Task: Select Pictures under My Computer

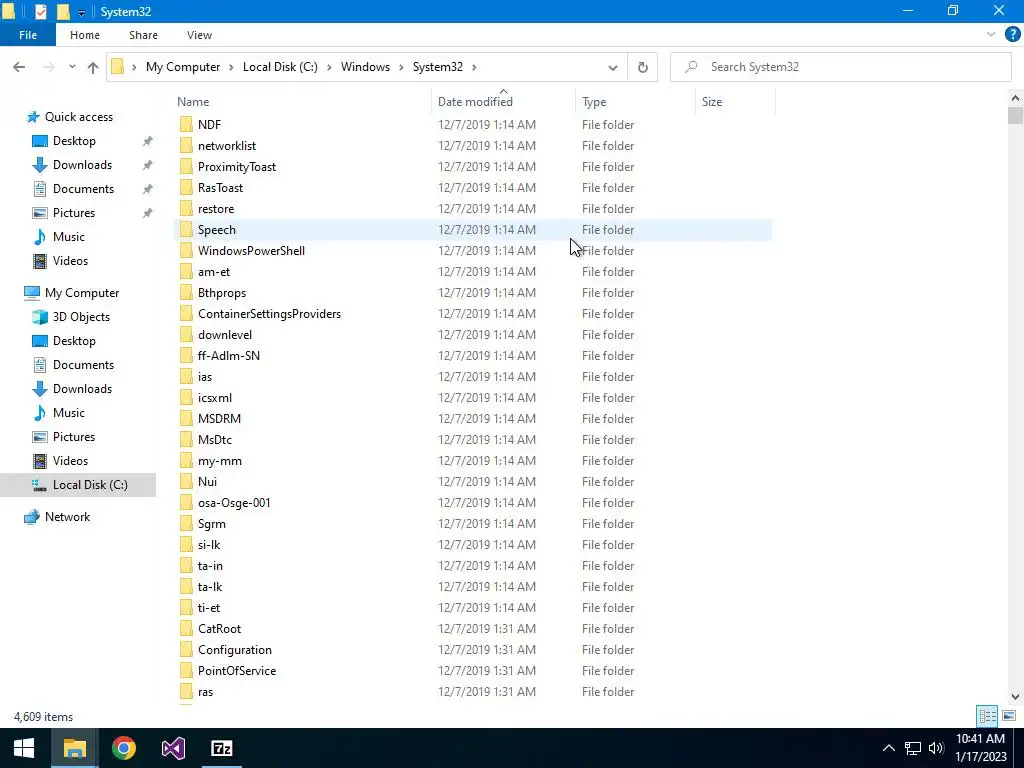Action: pyautogui.click(x=74, y=436)
